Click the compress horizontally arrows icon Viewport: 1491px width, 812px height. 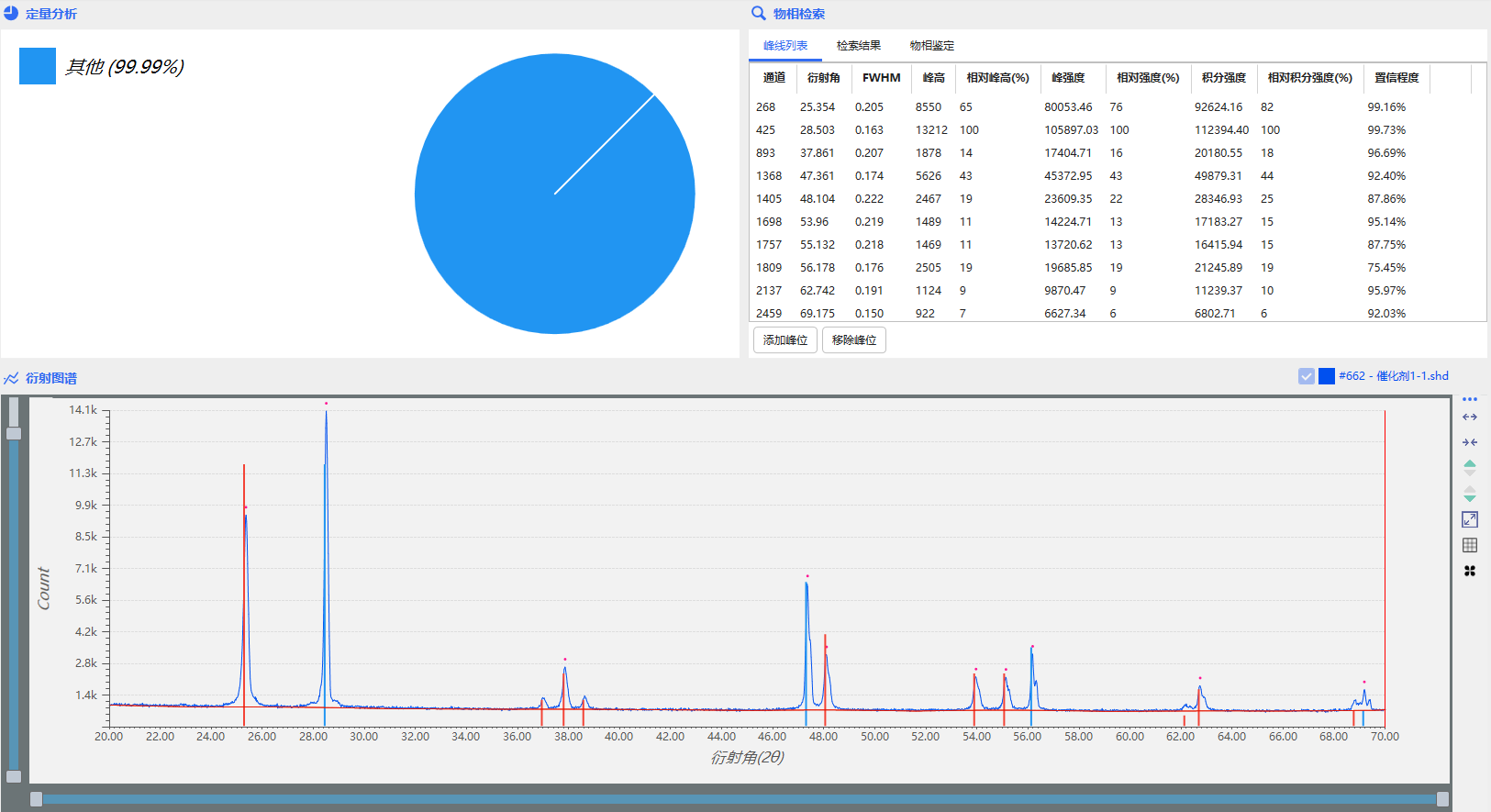coord(1470,442)
